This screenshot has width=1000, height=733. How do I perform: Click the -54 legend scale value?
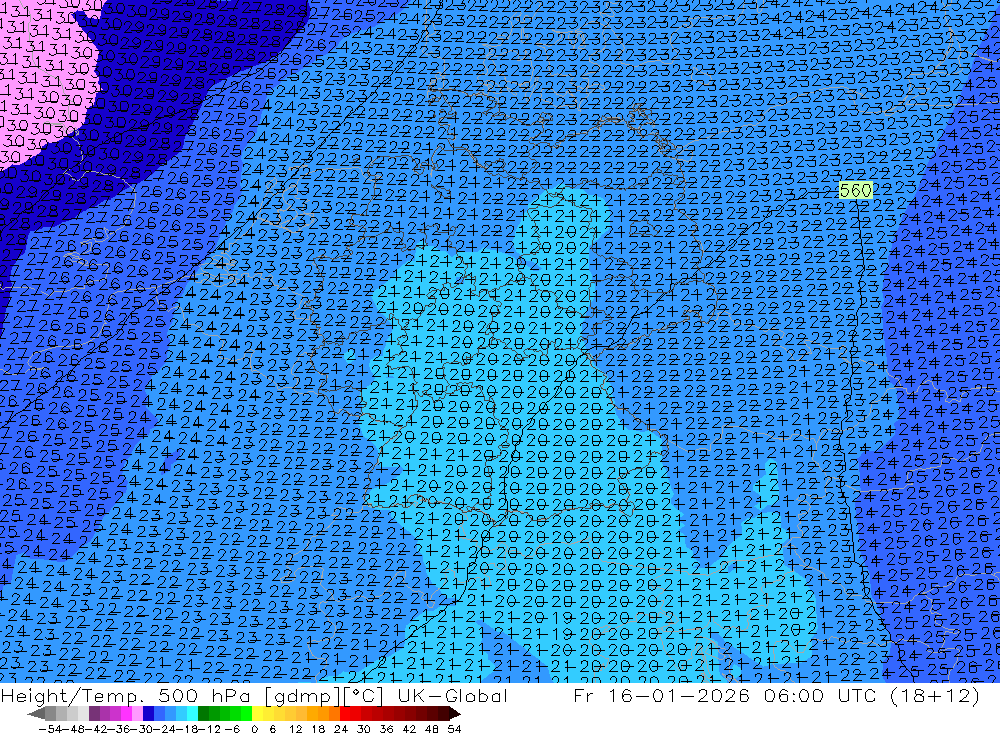click(x=50, y=729)
